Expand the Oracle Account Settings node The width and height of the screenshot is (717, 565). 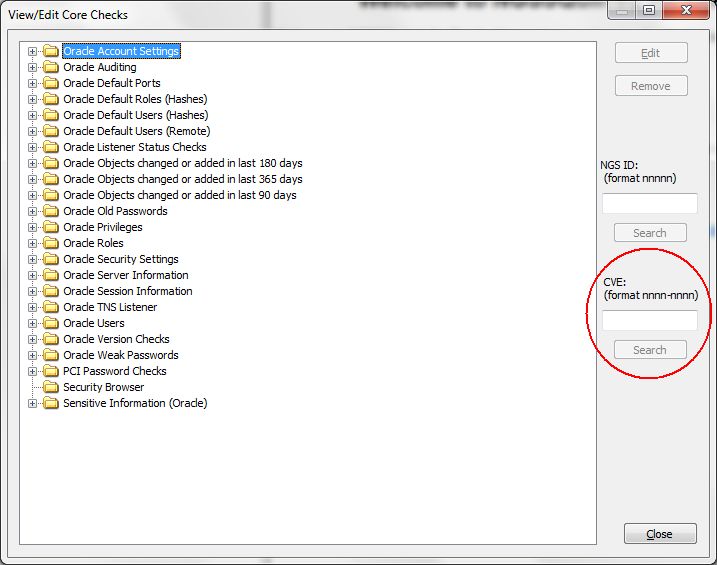32,51
